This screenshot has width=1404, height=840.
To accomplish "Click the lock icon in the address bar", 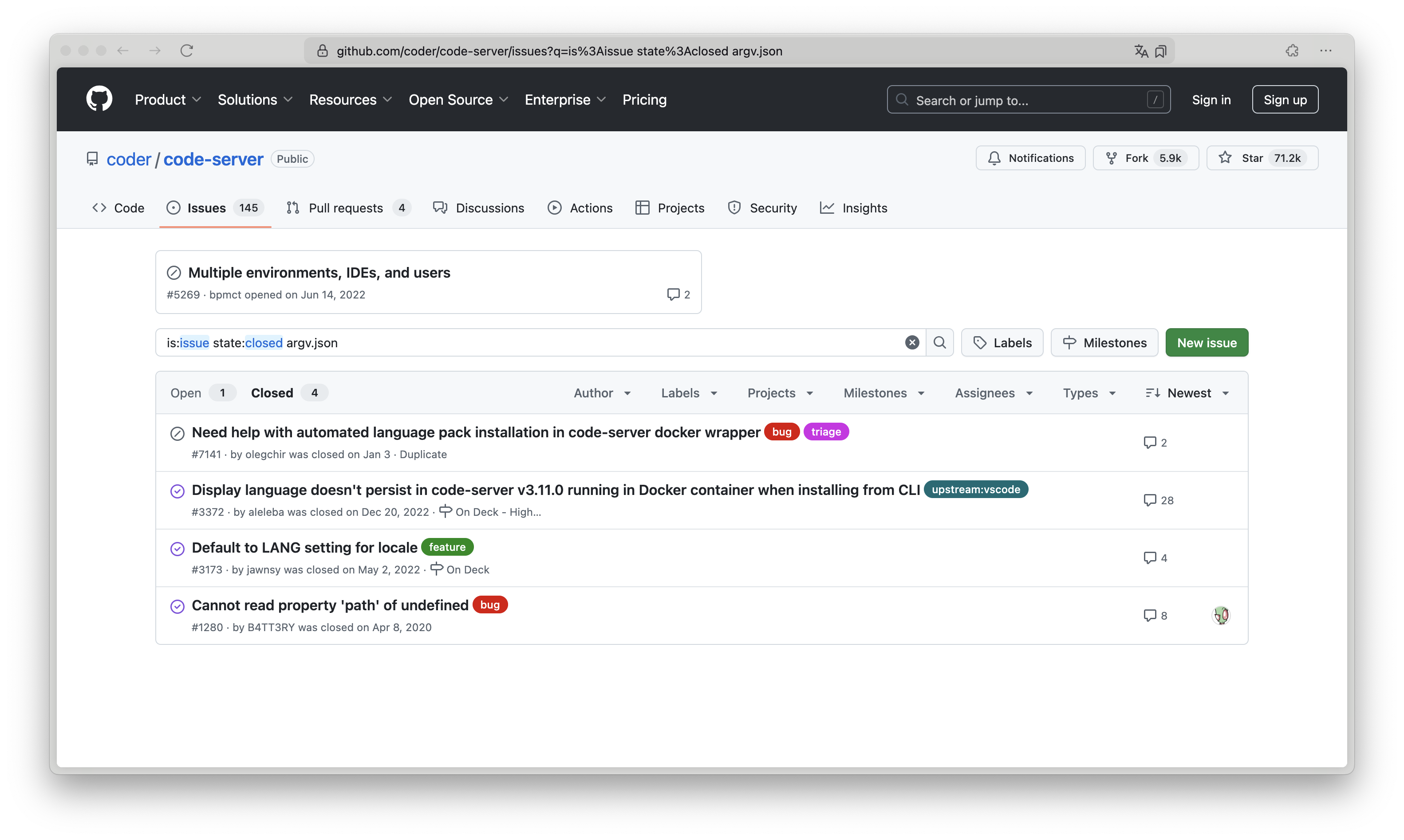I will click(322, 51).
